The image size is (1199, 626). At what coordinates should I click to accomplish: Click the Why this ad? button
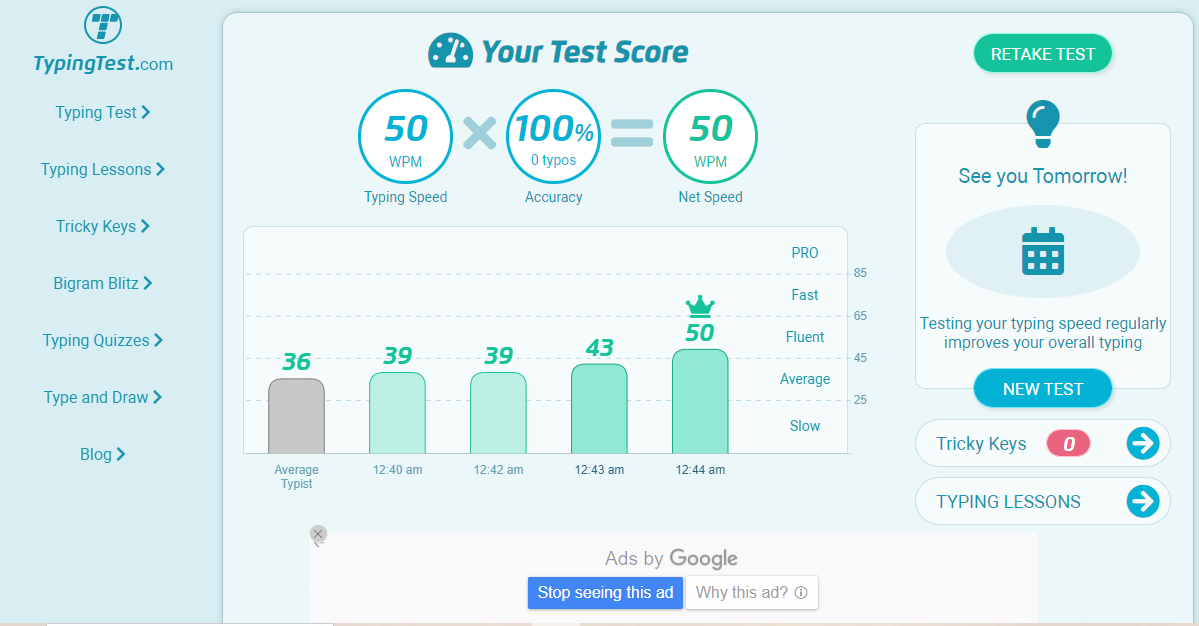[x=752, y=592]
